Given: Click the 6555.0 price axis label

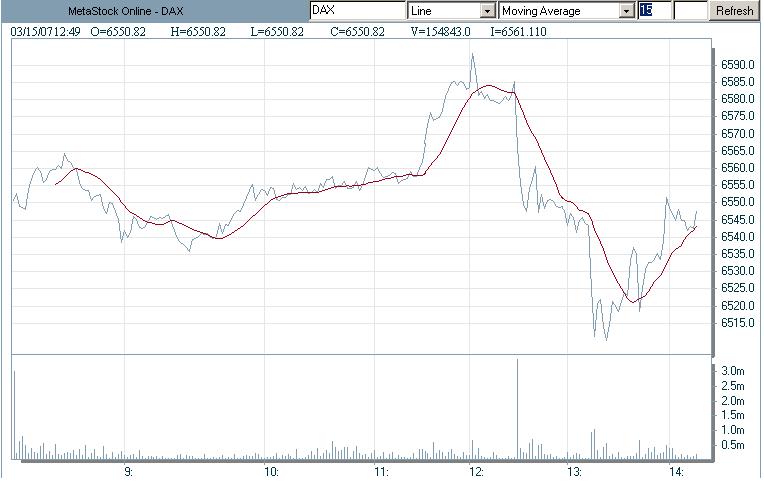Looking at the screenshot, I should click(x=738, y=185).
